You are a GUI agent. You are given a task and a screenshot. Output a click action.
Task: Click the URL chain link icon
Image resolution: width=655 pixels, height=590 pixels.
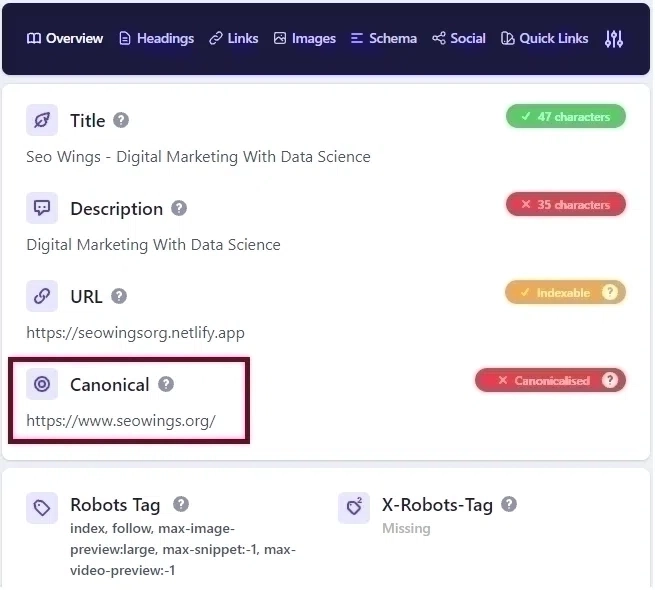click(42, 296)
